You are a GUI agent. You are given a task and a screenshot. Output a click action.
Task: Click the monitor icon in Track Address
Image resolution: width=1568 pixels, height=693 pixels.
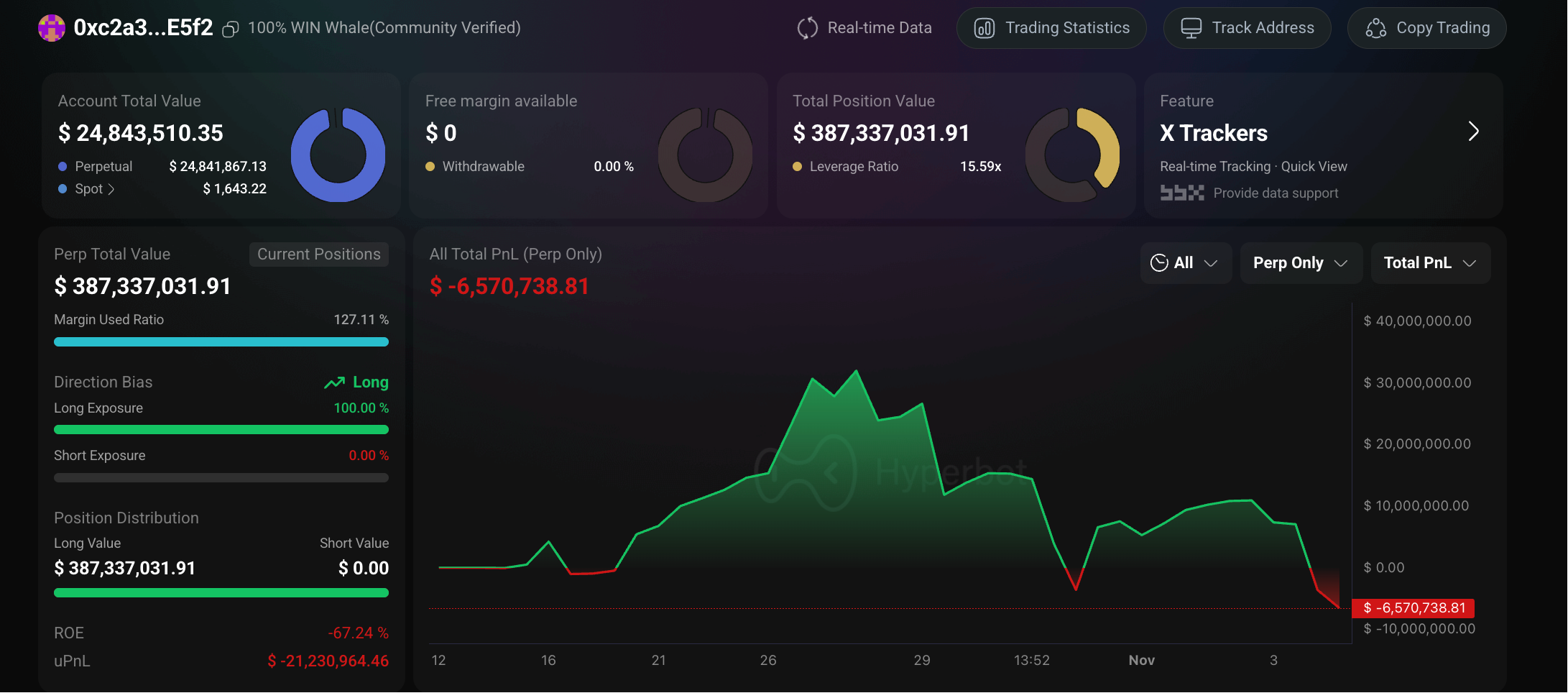point(1193,27)
